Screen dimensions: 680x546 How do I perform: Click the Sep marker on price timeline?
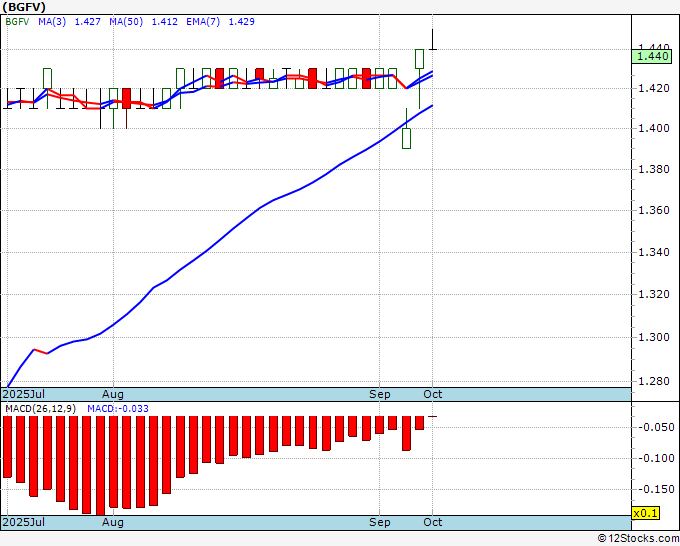click(x=379, y=394)
